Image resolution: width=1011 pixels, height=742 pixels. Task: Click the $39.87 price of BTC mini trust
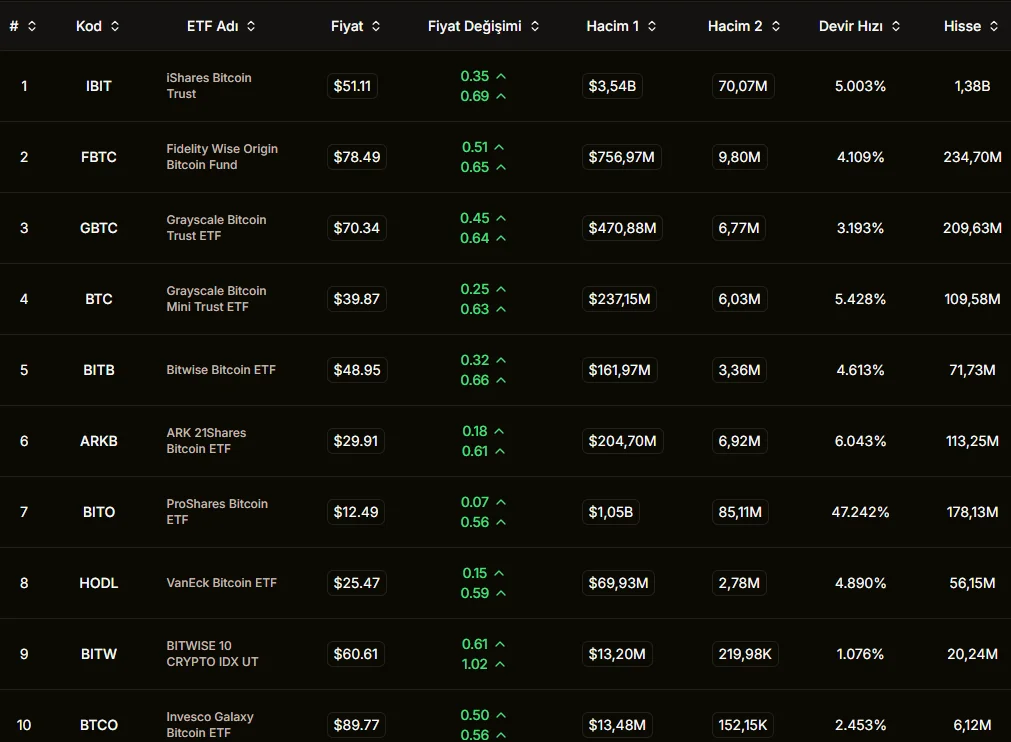click(356, 299)
